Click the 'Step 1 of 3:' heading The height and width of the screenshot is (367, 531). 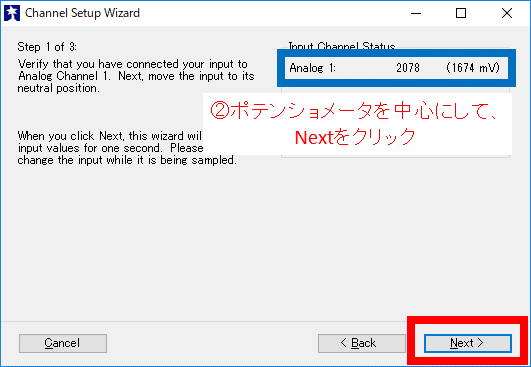tap(47, 47)
